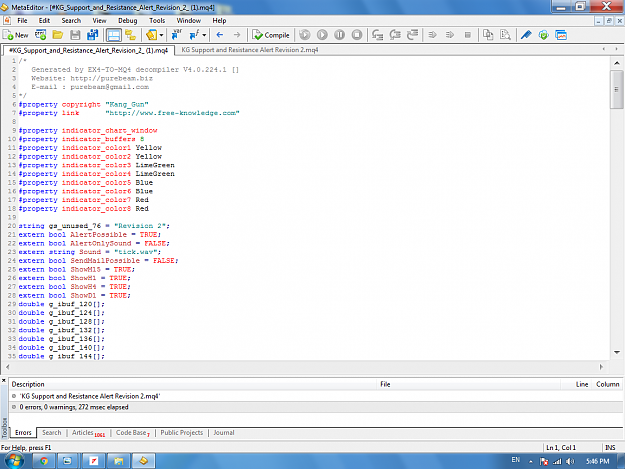Open the trading terminal chart icon
The image size is (625, 469).
coord(561,35)
